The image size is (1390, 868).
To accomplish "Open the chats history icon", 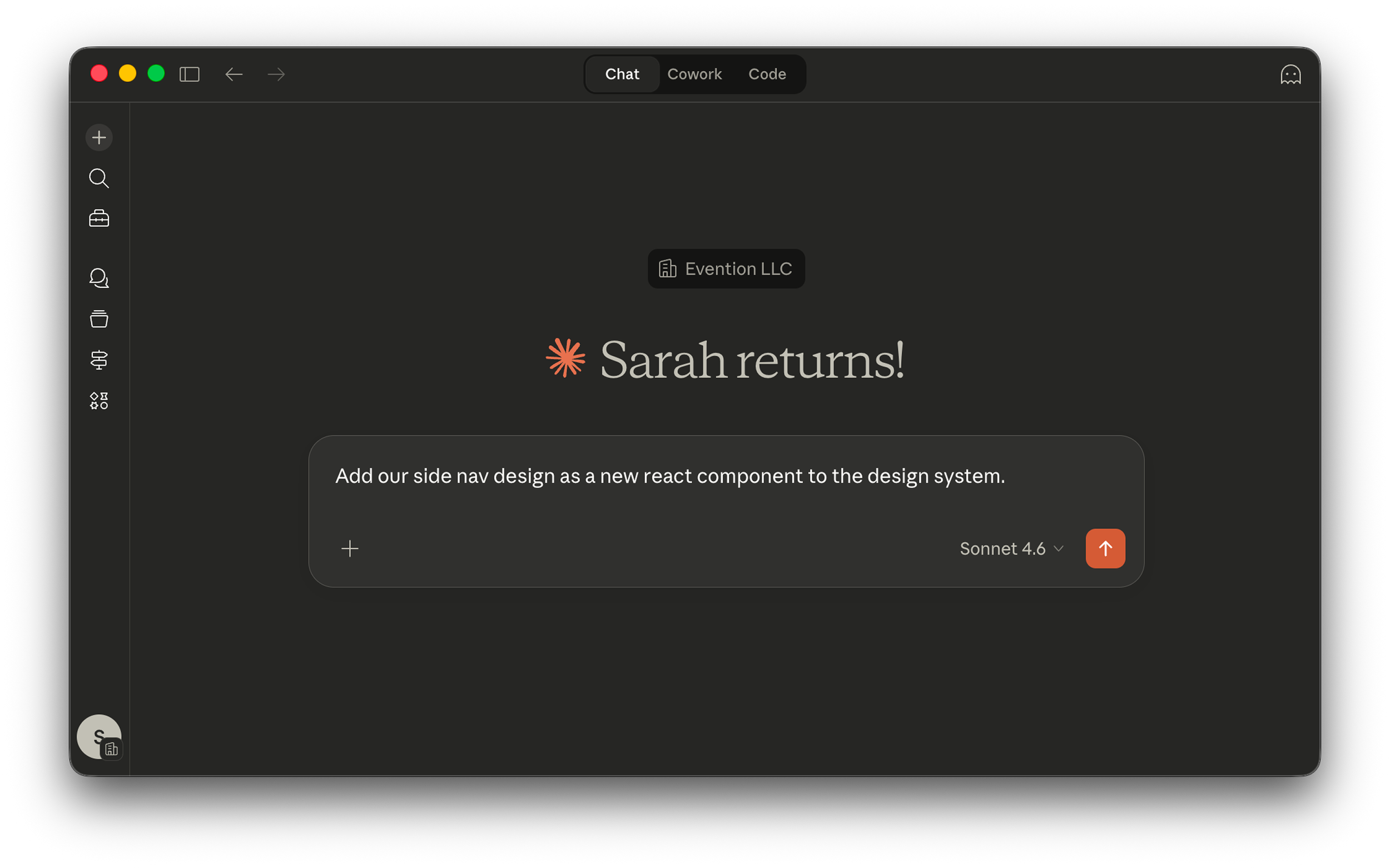I will tap(99, 278).
